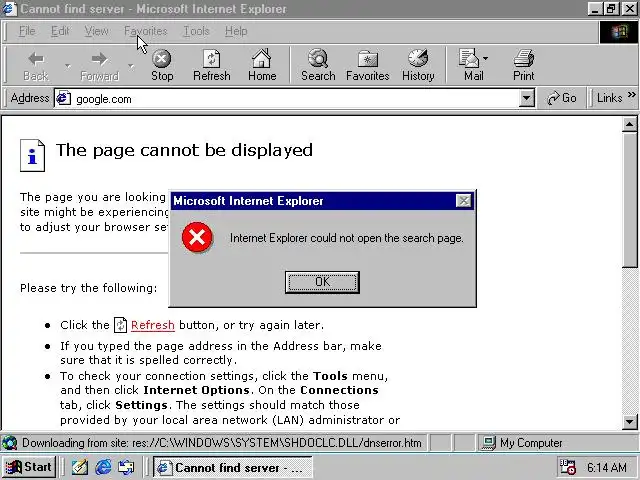Click OK in the error dialog

coord(322,282)
